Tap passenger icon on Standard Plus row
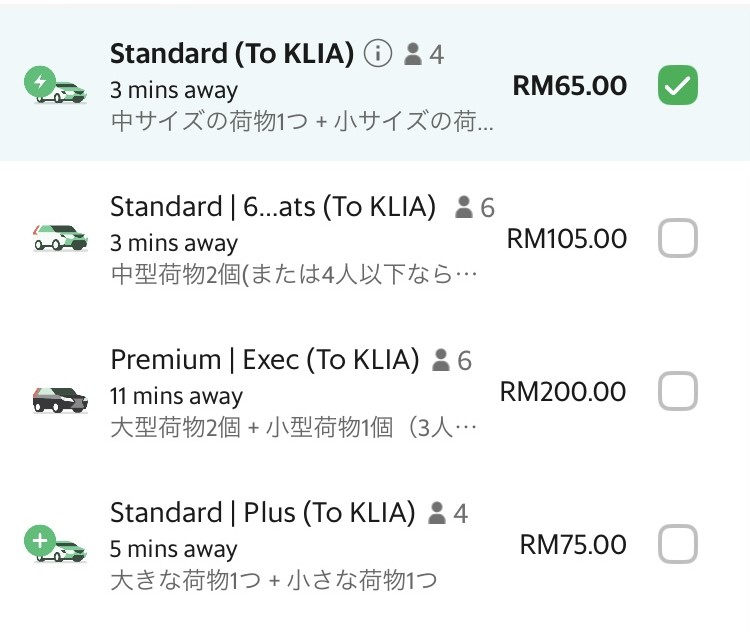This screenshot has width=750, height=632. coord(437,513)
